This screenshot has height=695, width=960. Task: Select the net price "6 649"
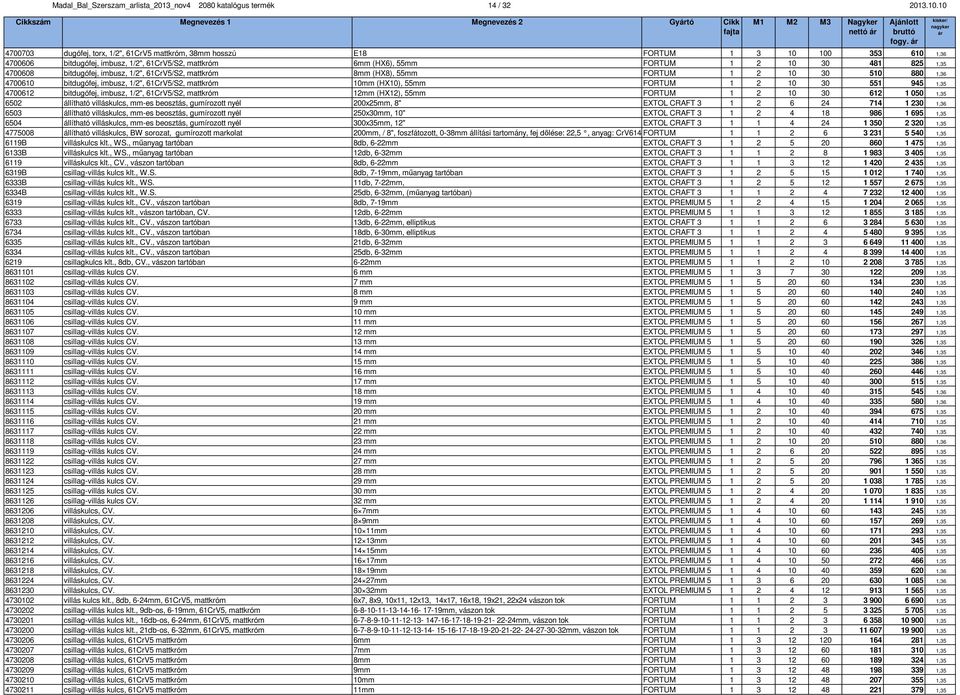[x=872, y=242]
